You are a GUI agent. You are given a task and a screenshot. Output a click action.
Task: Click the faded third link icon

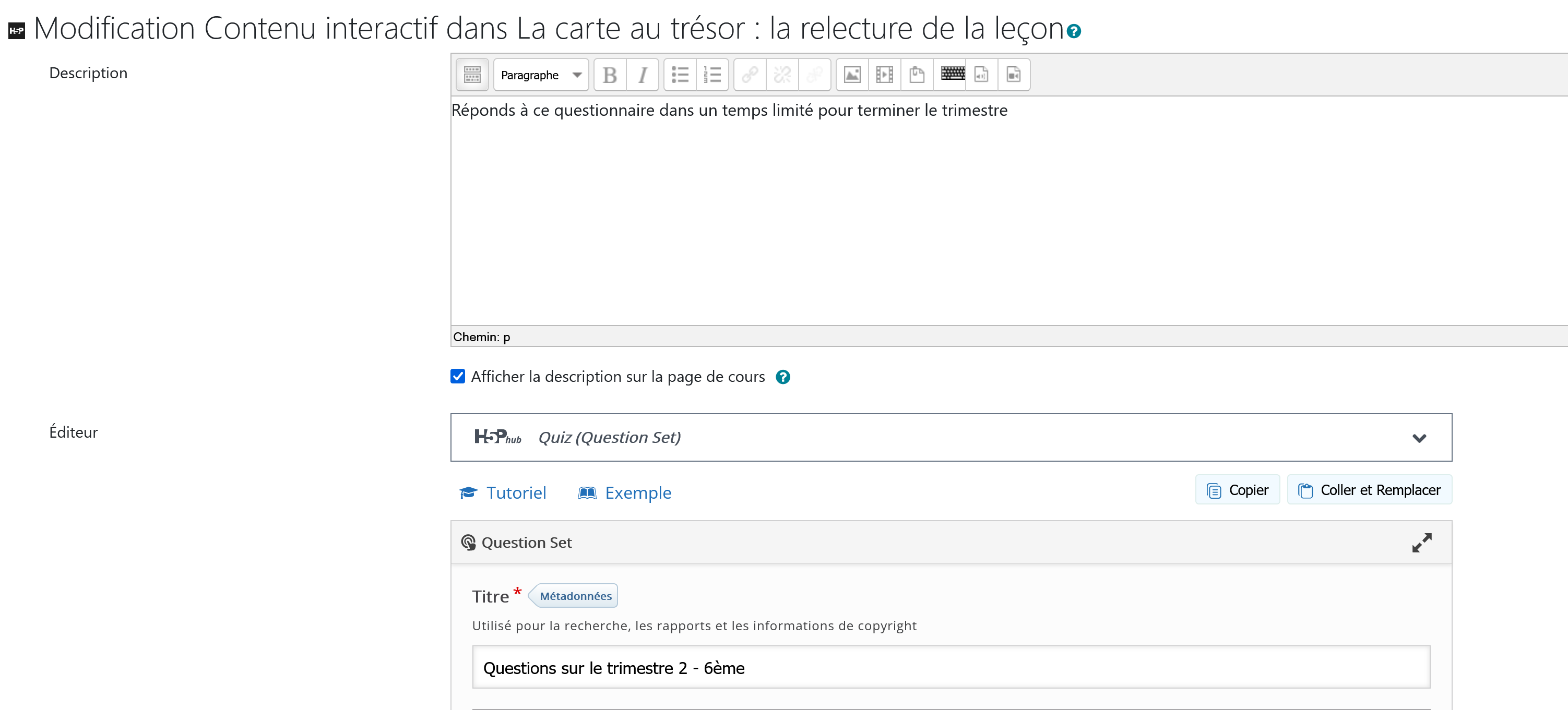pyautogui.click(x=814, y=75)
